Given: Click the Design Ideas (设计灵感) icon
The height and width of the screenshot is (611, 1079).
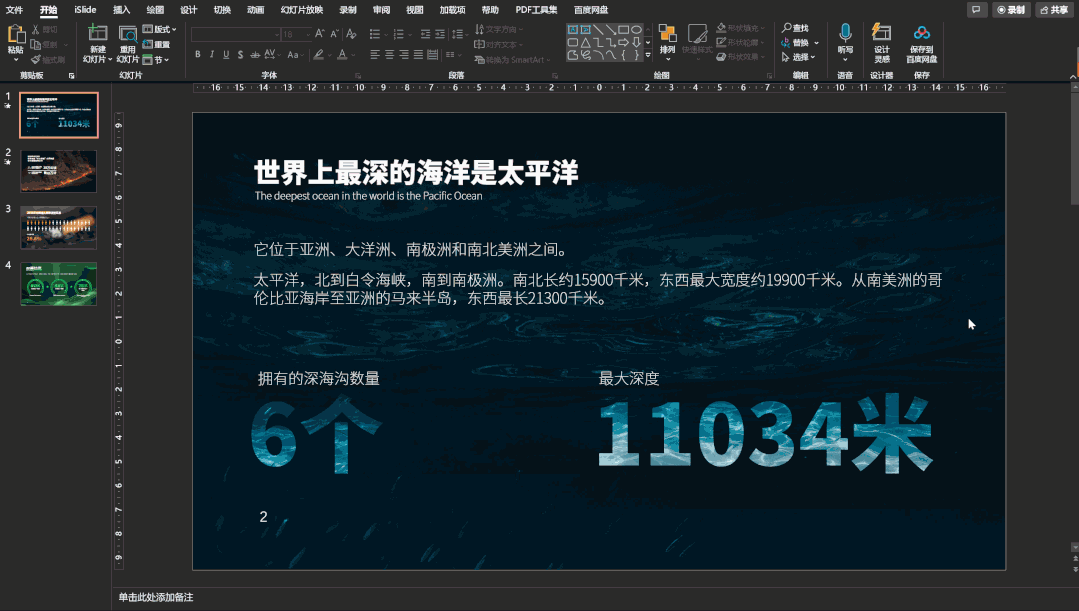Looking at the screenshot, I should (882, 33).
